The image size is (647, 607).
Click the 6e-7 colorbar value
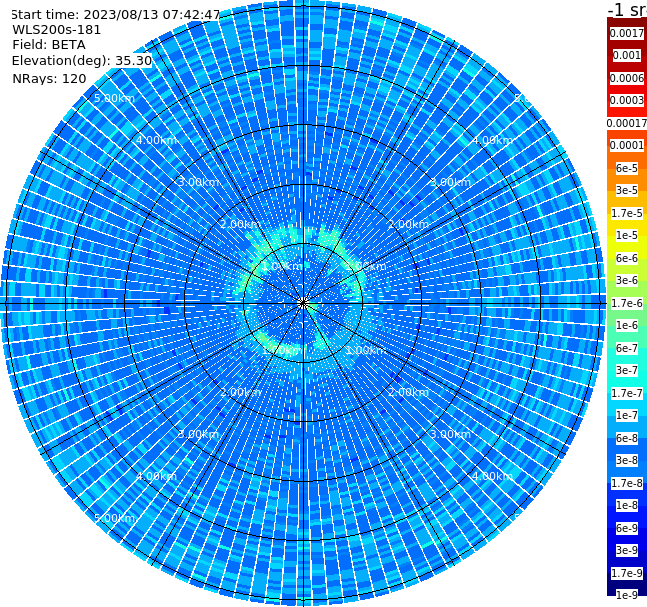click(x=627, y=348)
